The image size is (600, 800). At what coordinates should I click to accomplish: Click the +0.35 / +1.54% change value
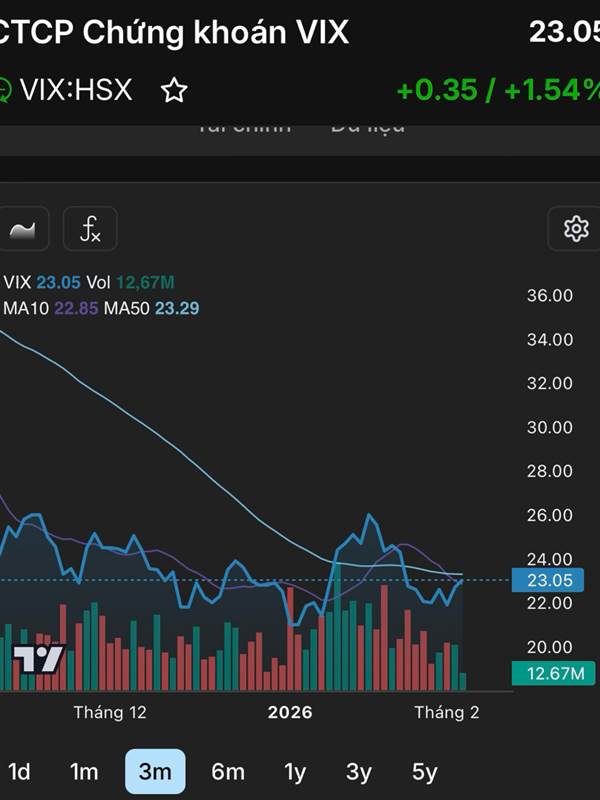pos(498,90)
